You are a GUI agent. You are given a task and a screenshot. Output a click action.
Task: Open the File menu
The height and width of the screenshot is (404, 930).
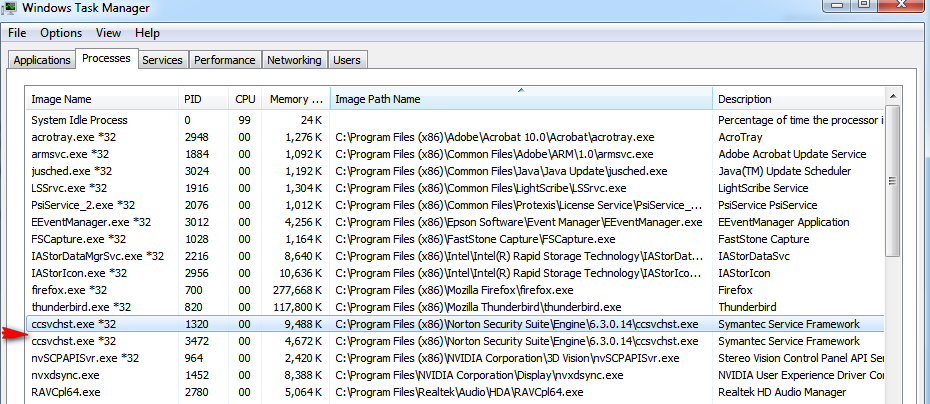17,33
